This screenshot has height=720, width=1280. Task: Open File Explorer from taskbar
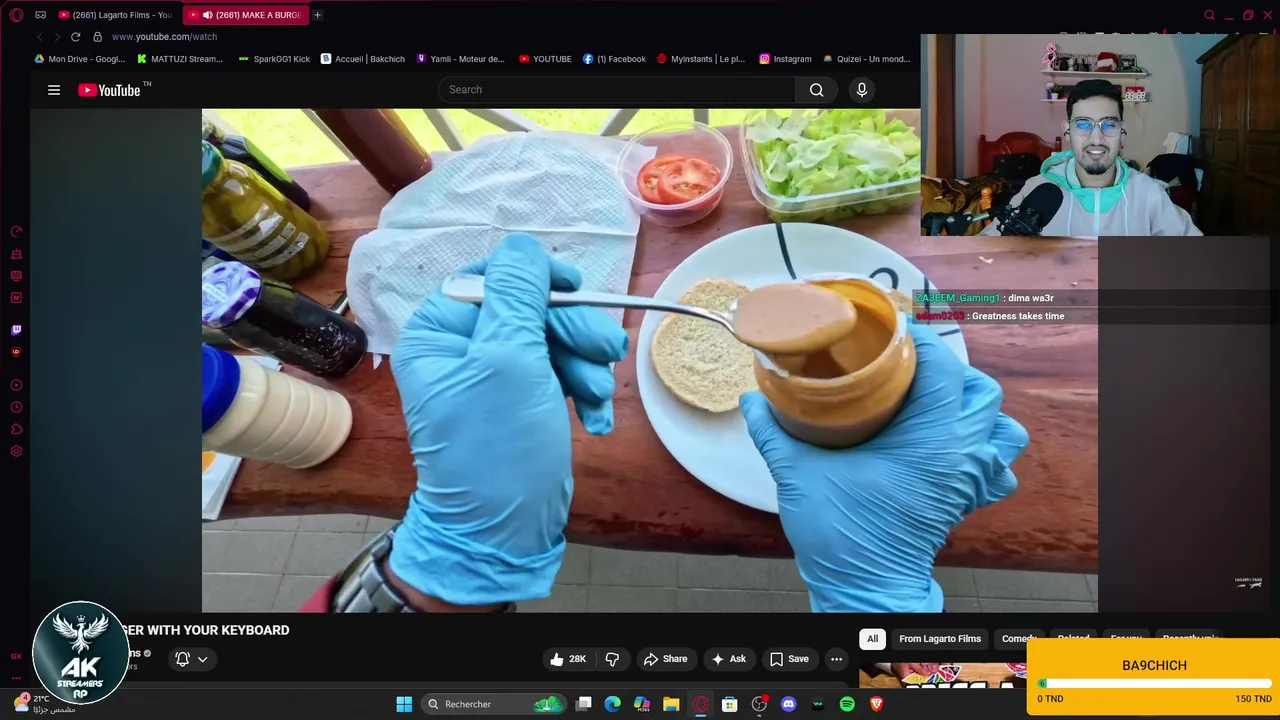pyautogui.click(x=671, y=704)
